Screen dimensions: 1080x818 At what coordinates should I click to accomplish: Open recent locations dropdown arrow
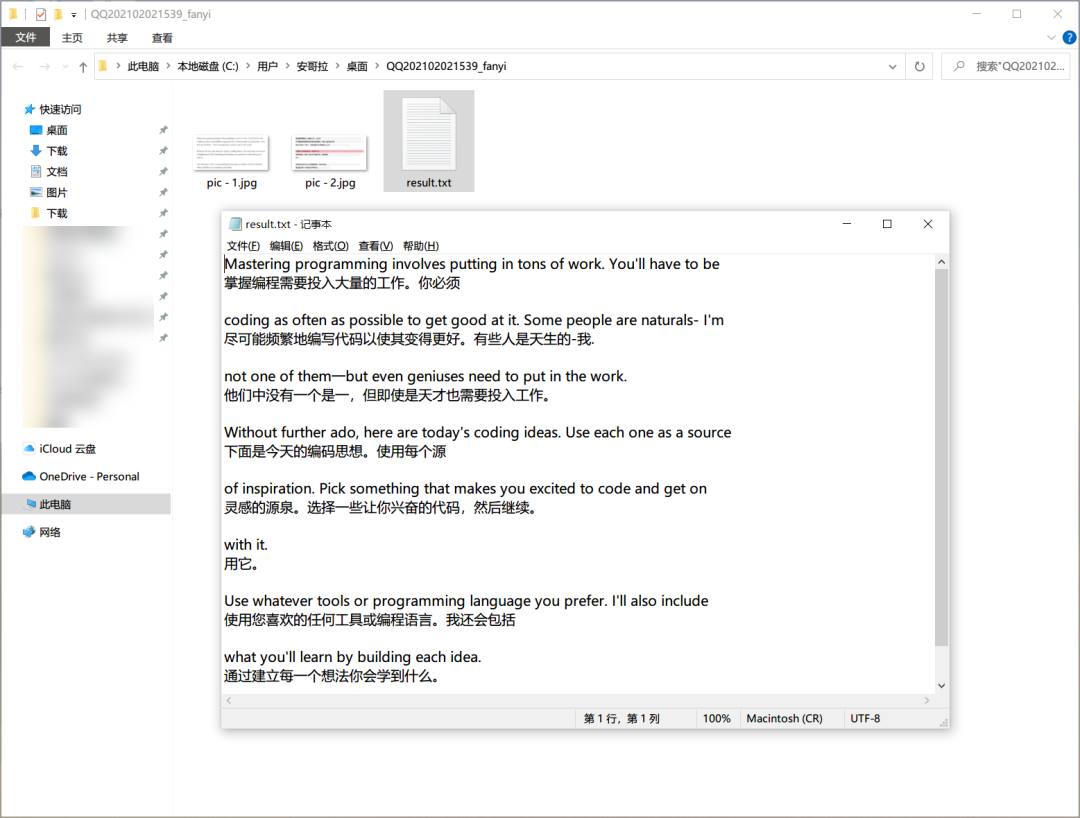tap(65, 67)
